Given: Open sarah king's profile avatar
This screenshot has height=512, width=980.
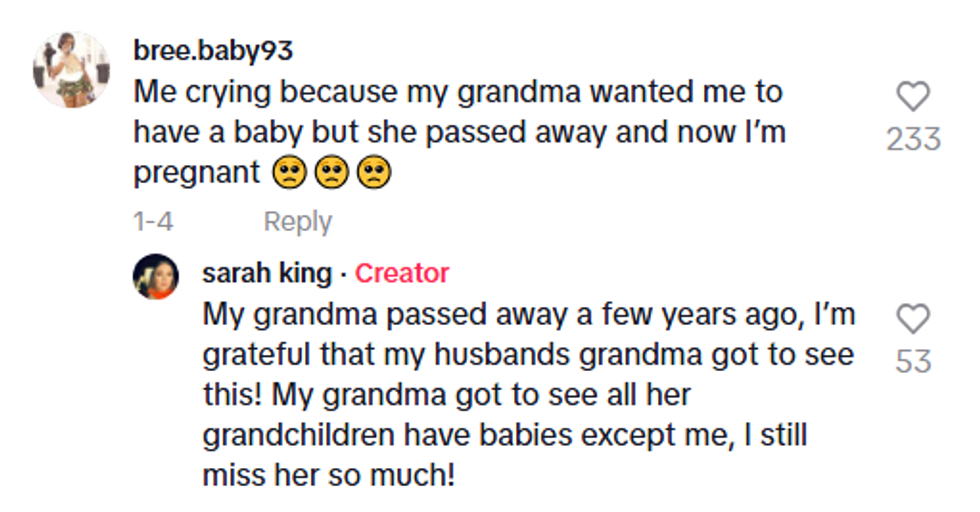Looking at the screenshot, I should (x=156, y=277).
